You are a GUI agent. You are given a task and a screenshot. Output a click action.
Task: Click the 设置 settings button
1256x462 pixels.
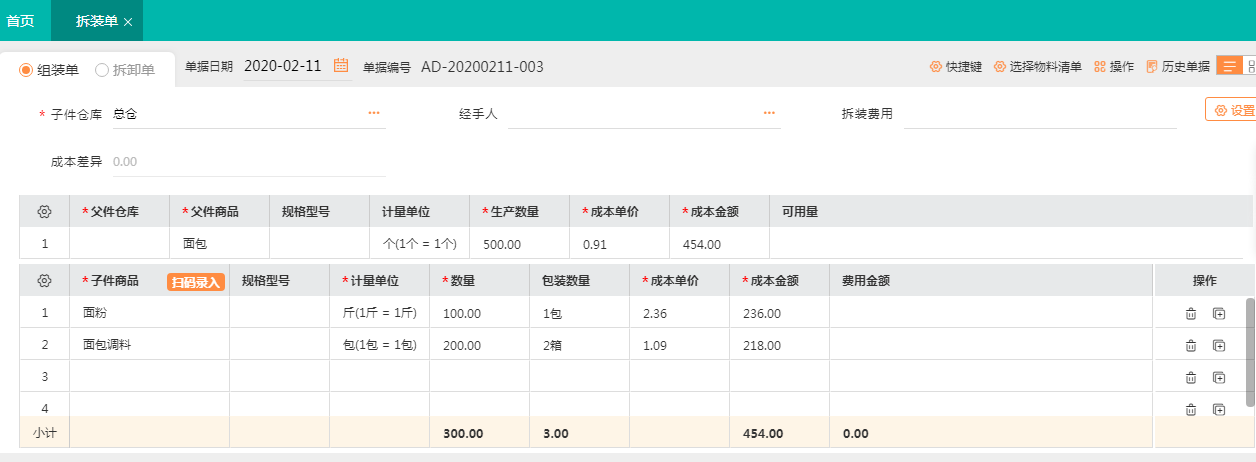pos(1231,110)
